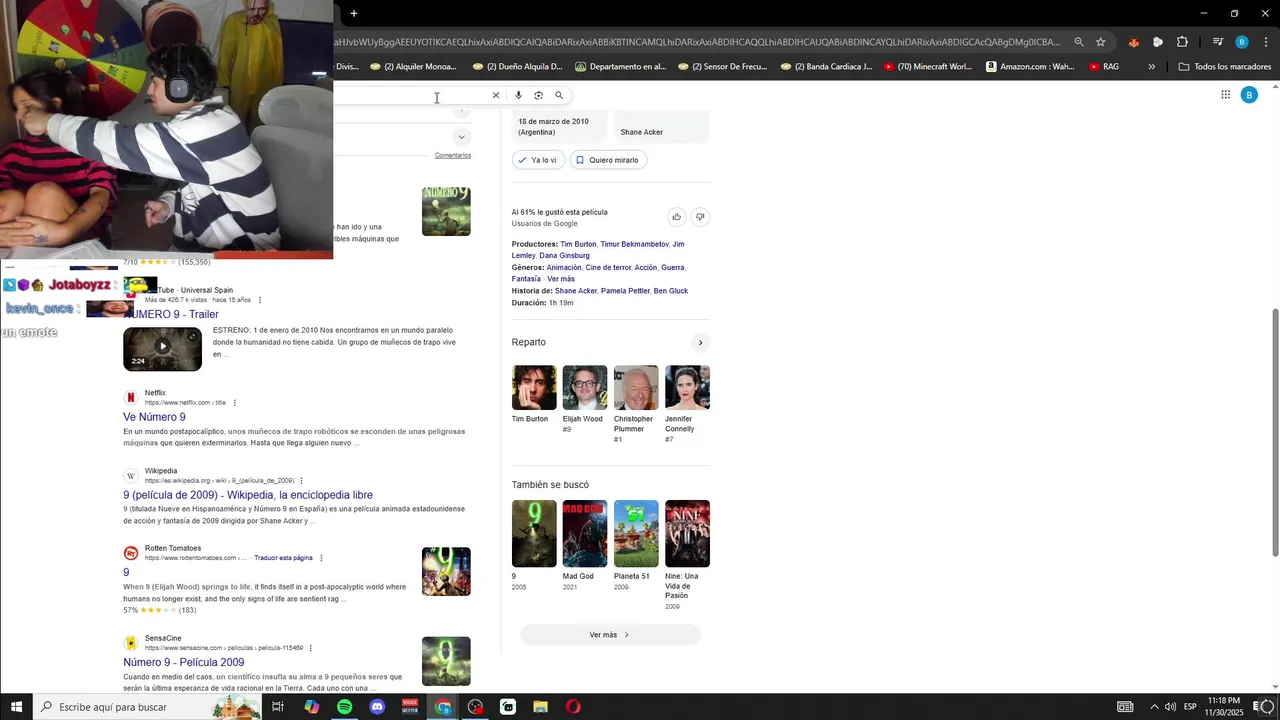
Task: Show hidden system tray icons
Action: click(1154, 707)
